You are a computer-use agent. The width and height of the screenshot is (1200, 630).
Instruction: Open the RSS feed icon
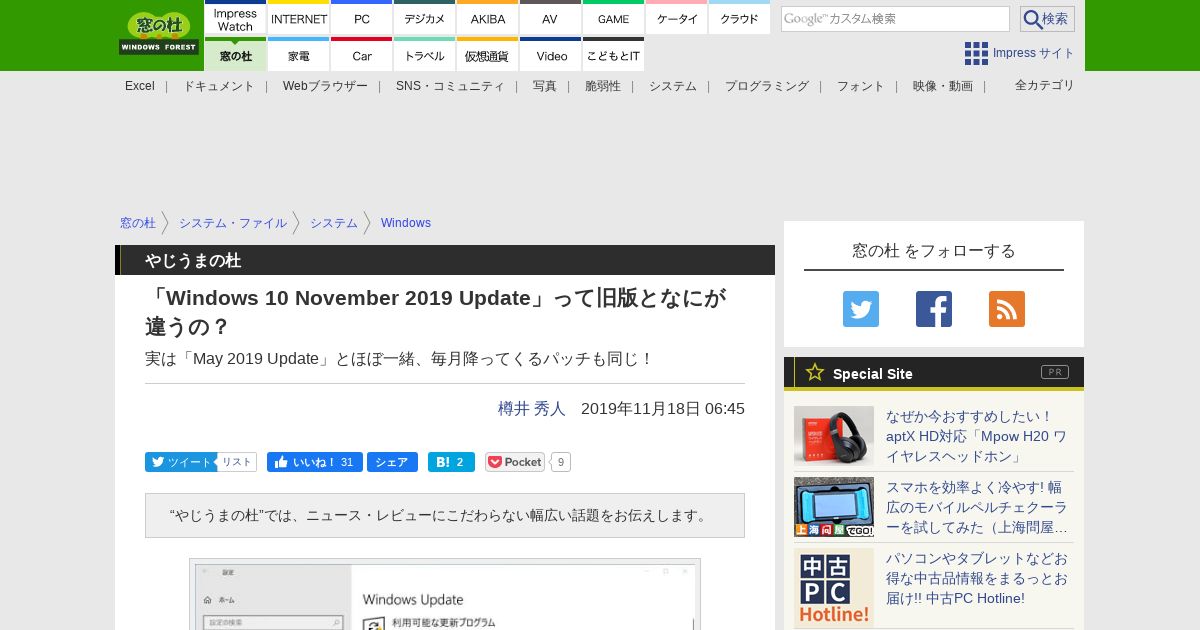point(1007,309)
